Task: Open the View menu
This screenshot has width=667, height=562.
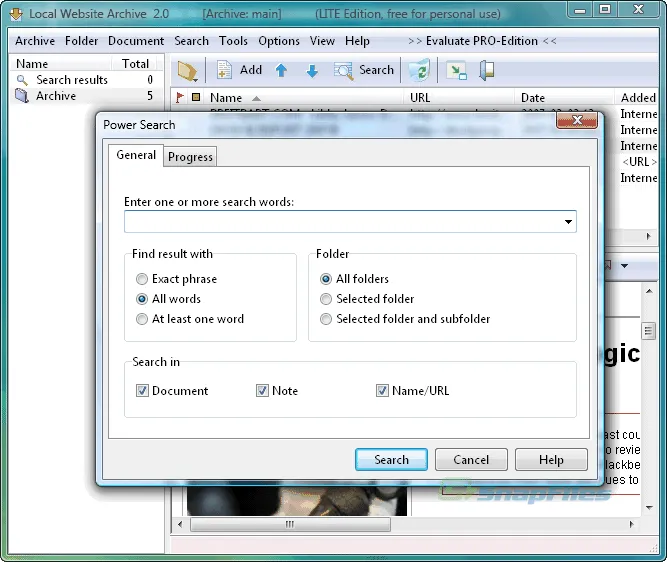Action: coord(322,41)
